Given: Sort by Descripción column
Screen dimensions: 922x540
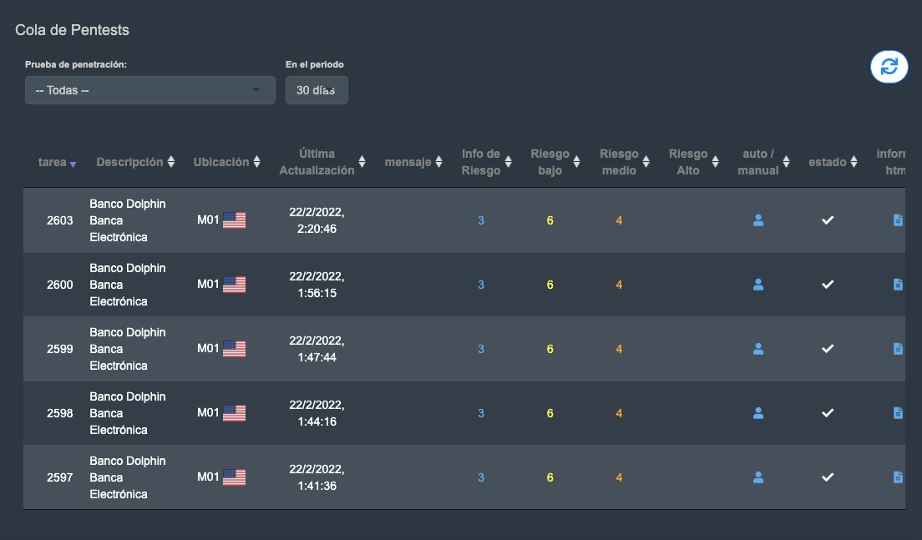Looking at the screenshot, I should (135, 162).
